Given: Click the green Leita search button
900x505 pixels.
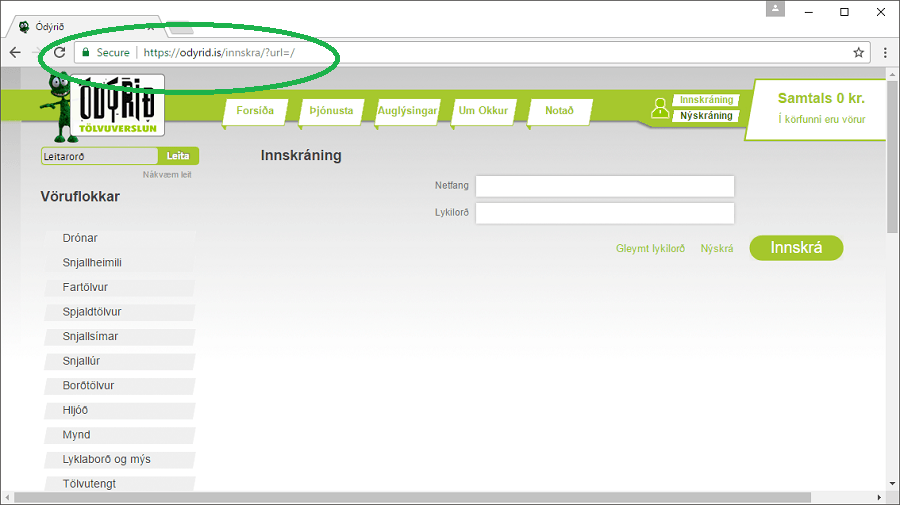Looking at the screenshot, I should coord(178,156).
